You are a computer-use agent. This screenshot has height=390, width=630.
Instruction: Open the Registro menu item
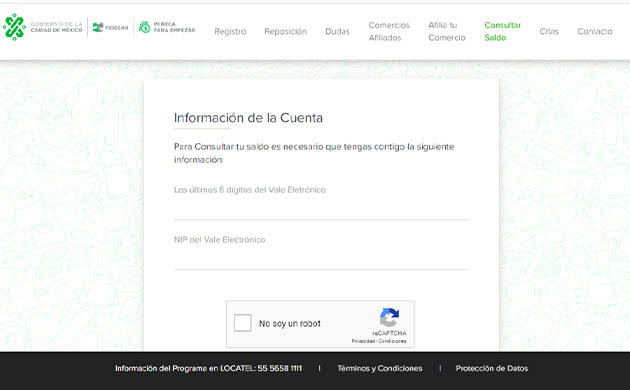[x=230, y=31]
